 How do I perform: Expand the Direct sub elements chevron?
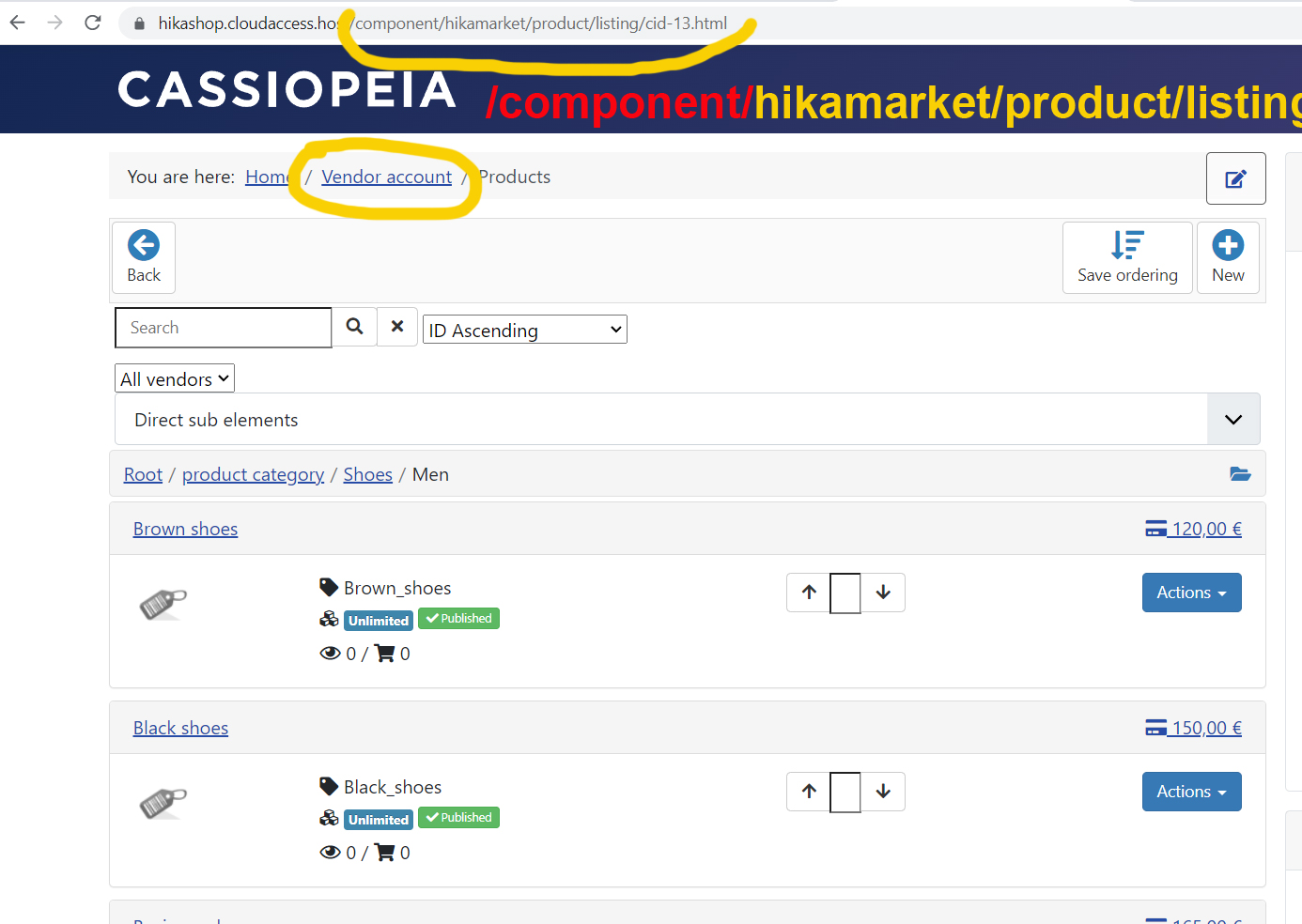point(1233,420)
